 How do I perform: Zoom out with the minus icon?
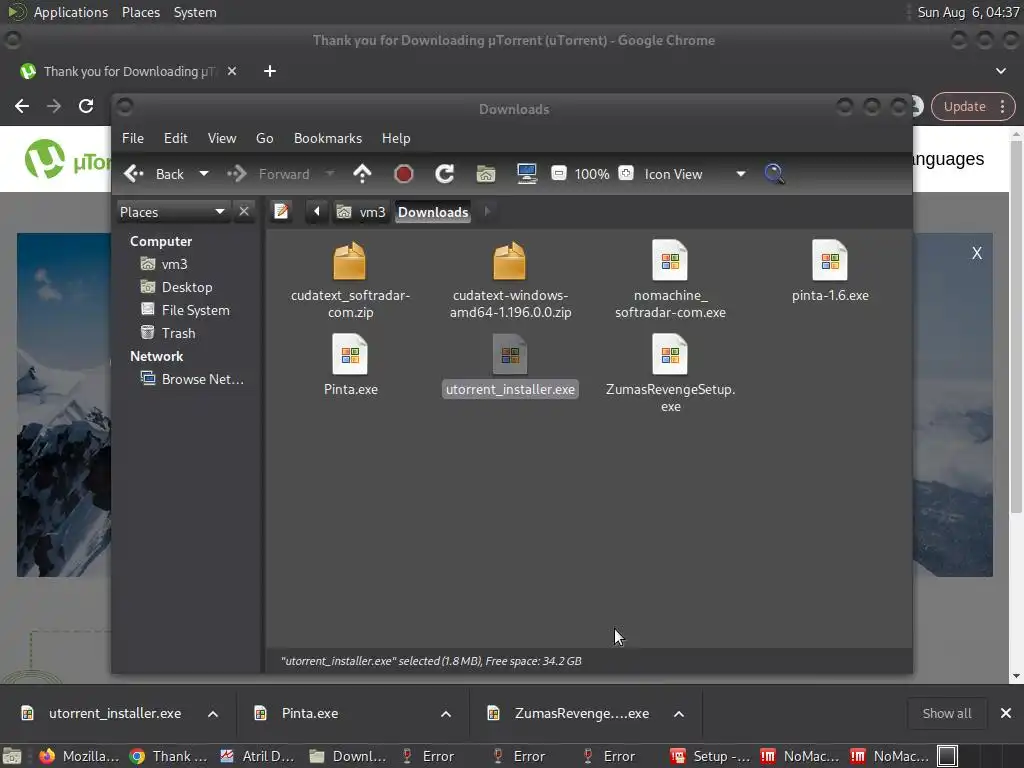click(558, 173)
